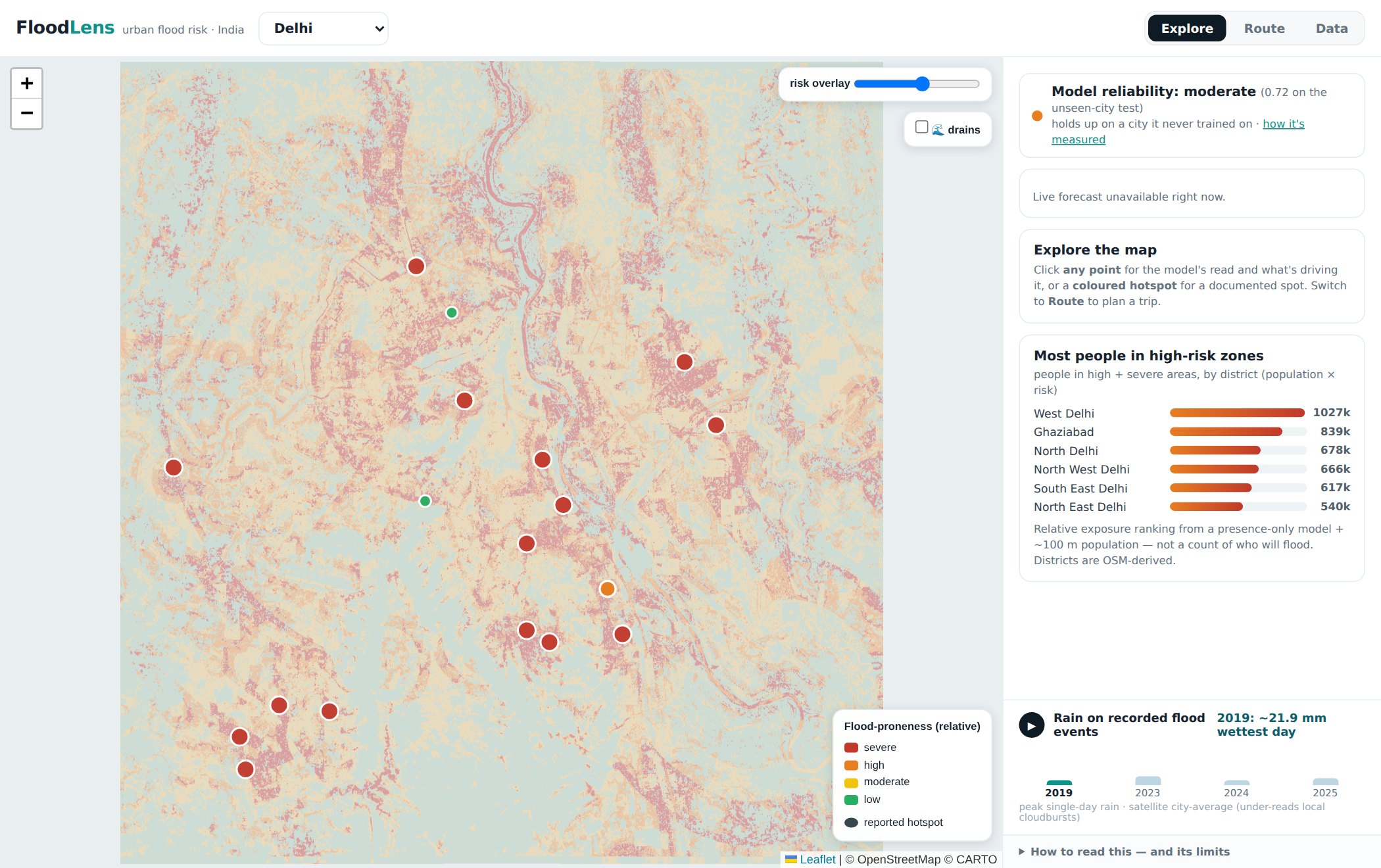Switch to the Data tab
Viewport: 1381px width, 868px height.
pos(1332,28)
